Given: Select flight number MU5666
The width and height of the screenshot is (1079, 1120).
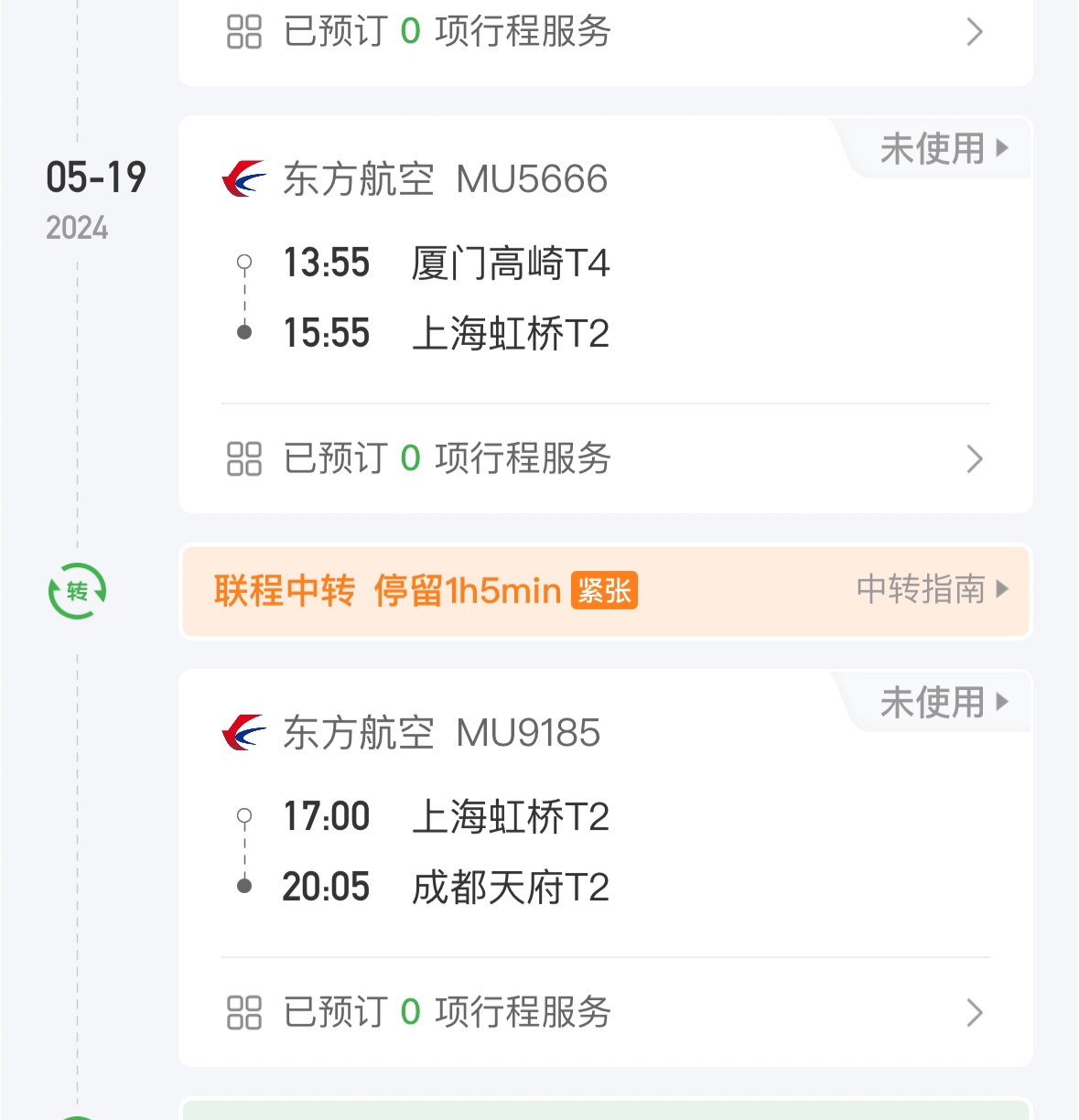Looking at the screenshot, I should (x=532, y=179).
